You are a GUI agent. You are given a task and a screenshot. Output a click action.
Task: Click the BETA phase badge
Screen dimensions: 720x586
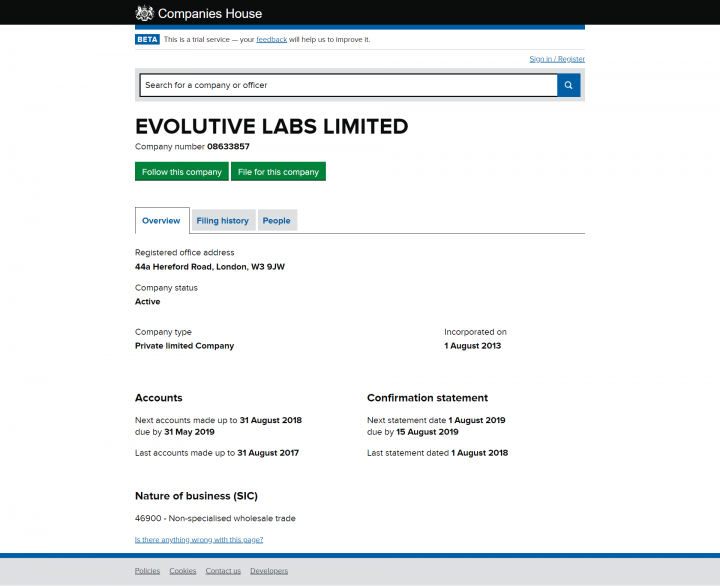147,39
